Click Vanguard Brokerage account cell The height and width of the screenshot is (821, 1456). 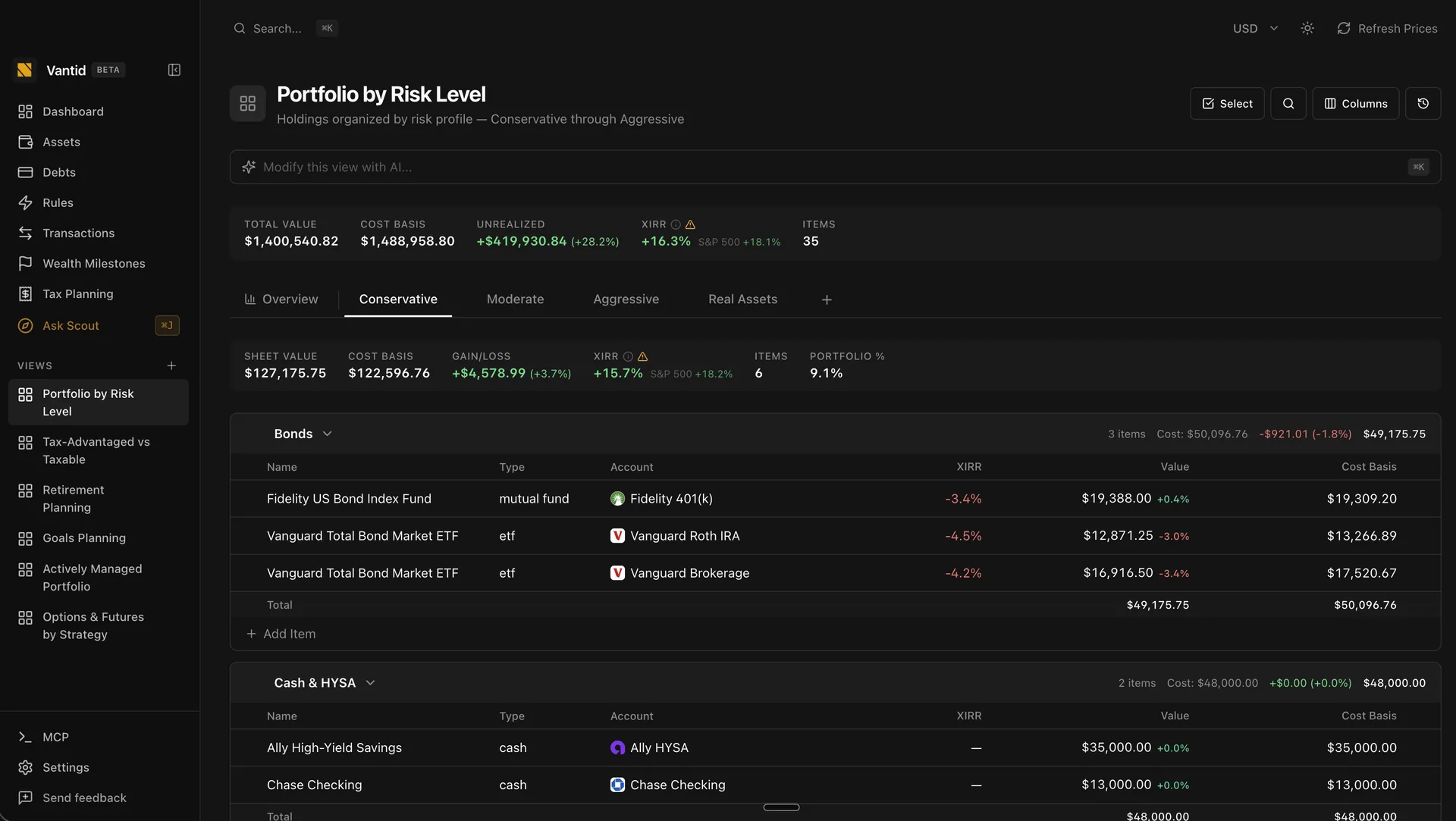[x=679, y=573]
